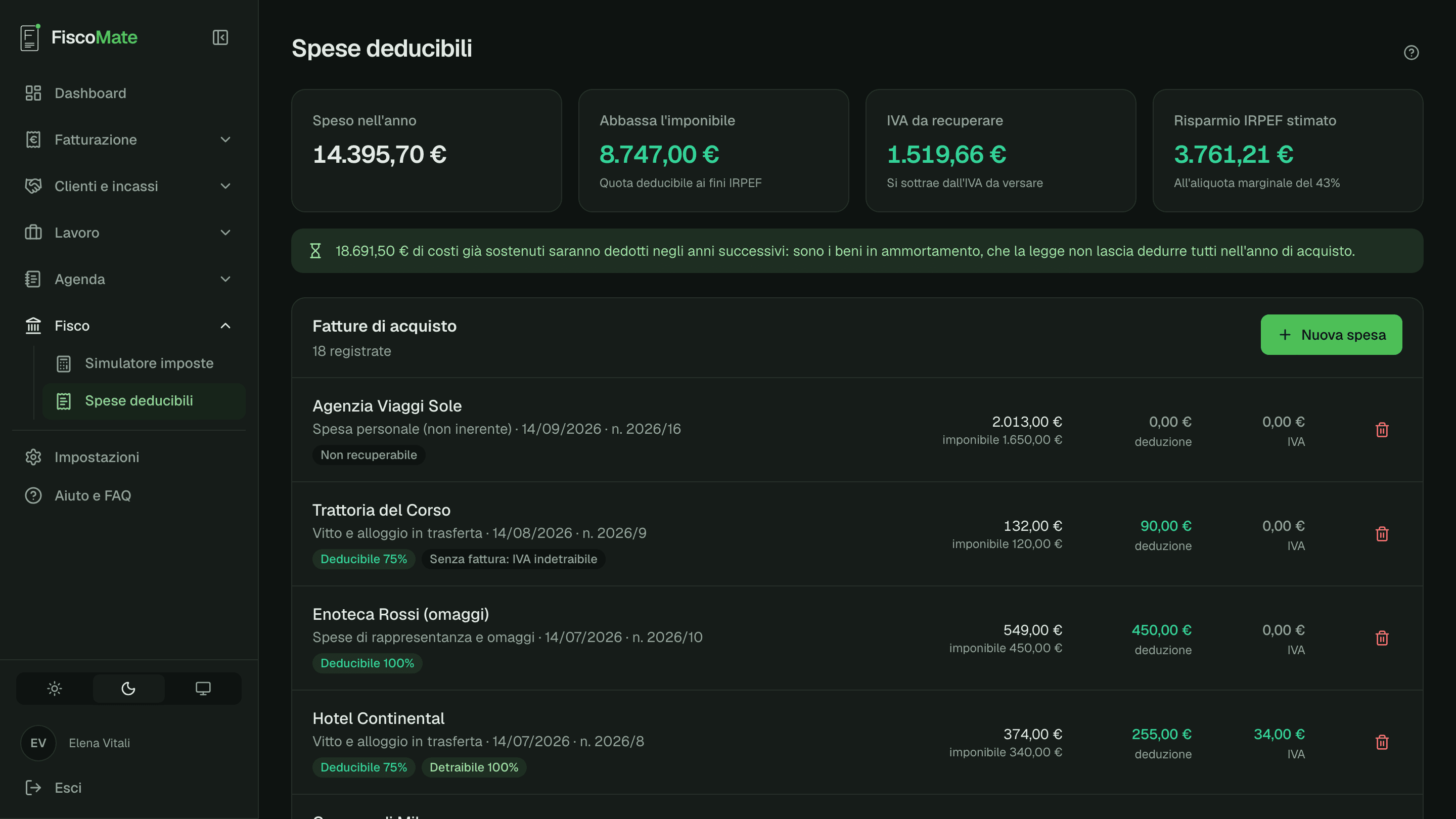
Task: Expand the Fatturazione menu chevron
Action: point(225,140)
